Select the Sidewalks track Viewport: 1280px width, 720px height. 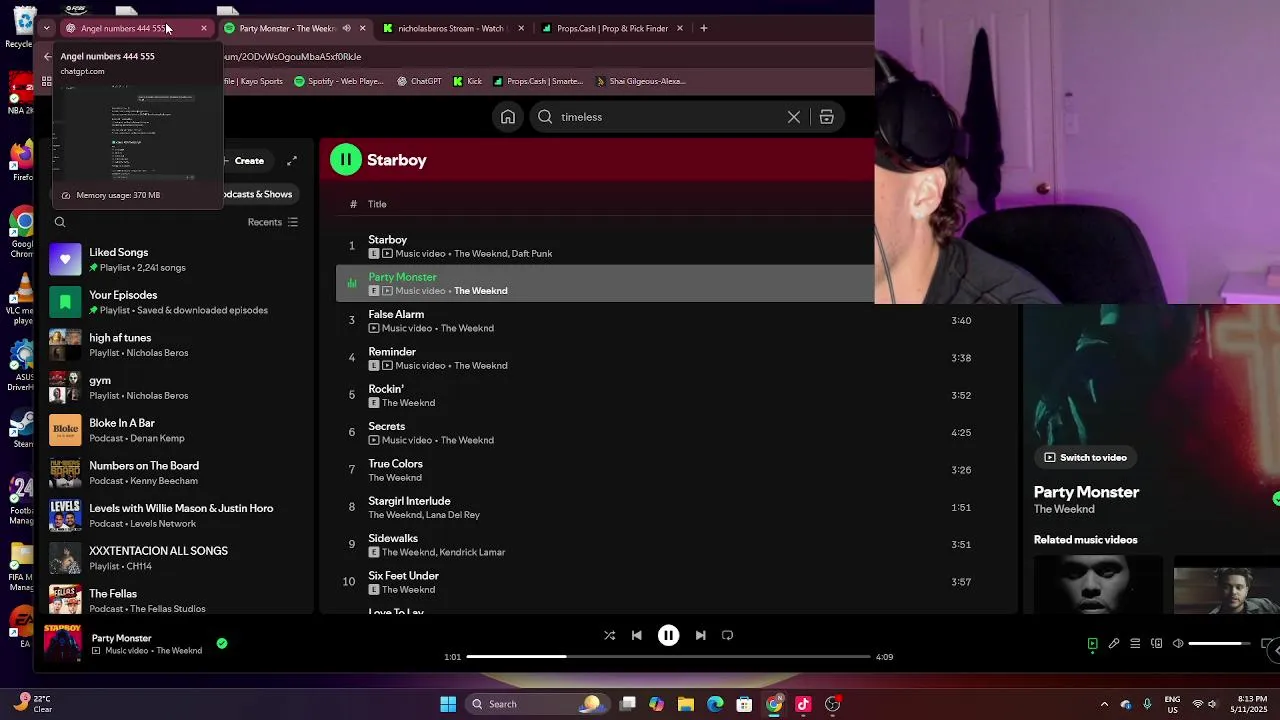click(x=670, y=545)
